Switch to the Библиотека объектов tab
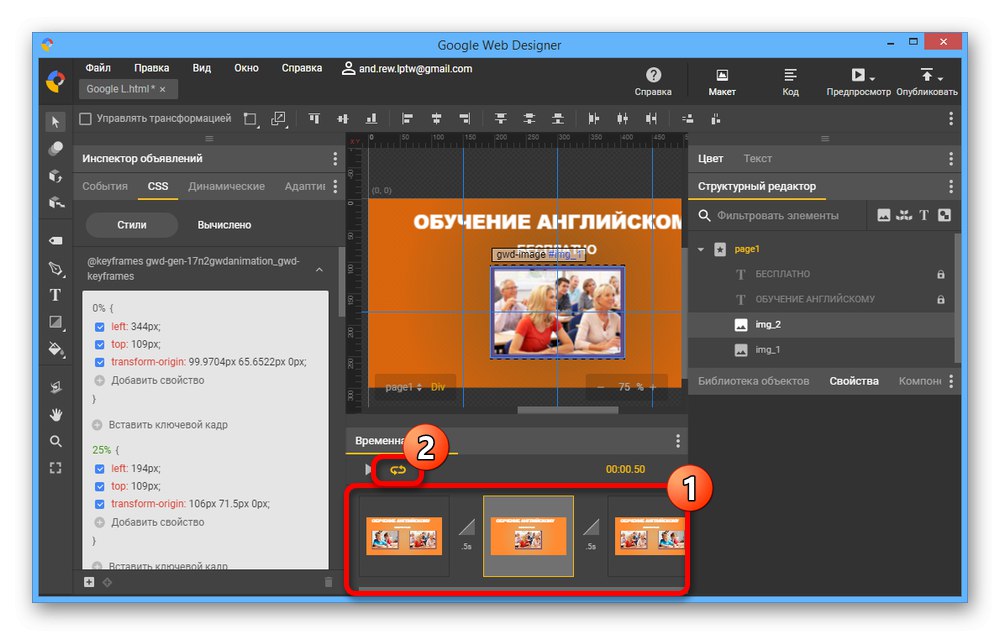The width and height of the screenshot is (1000, 635). (753, 381)
